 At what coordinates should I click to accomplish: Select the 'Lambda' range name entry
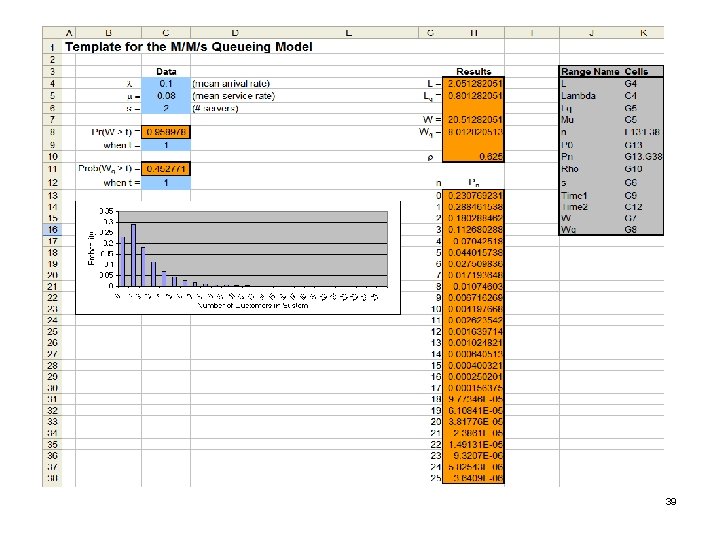pyautogui.click(x=578, y=96)
